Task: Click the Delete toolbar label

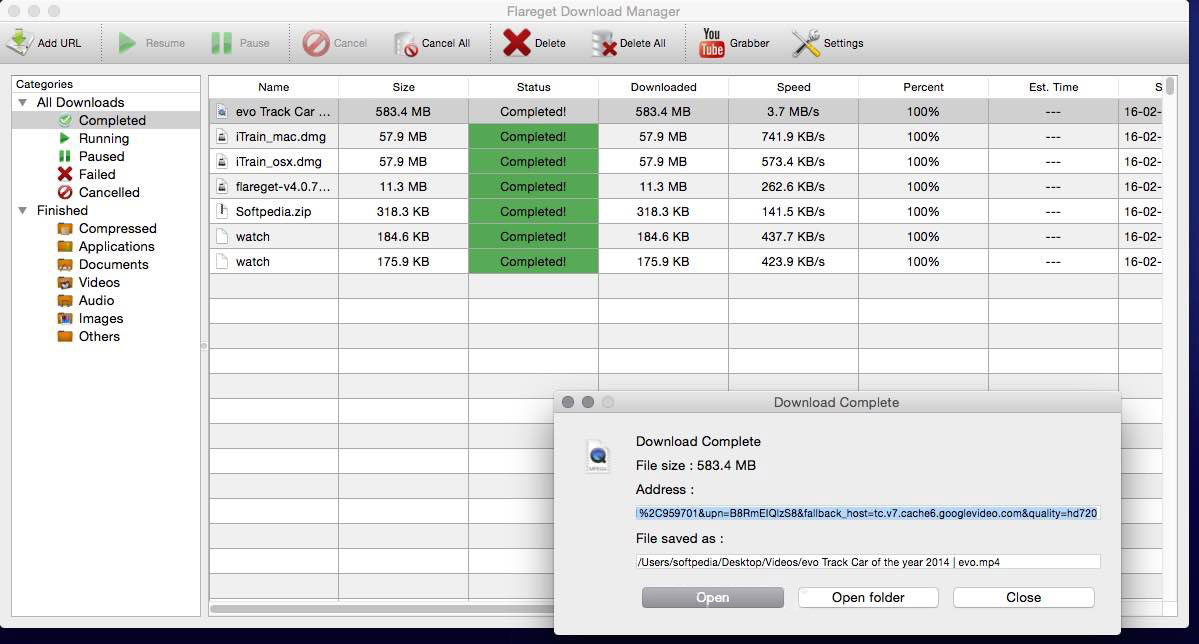Action: [551, 43]
